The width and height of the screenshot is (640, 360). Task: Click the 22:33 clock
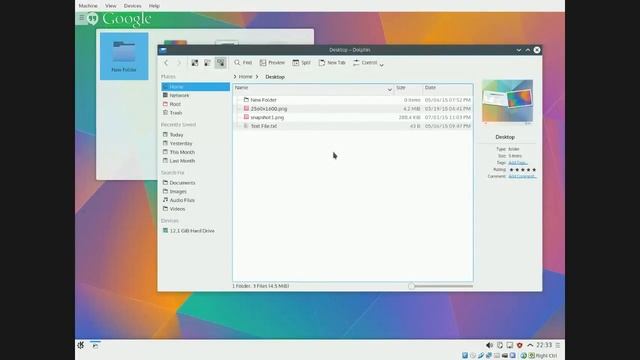click(x=544, y=345)
